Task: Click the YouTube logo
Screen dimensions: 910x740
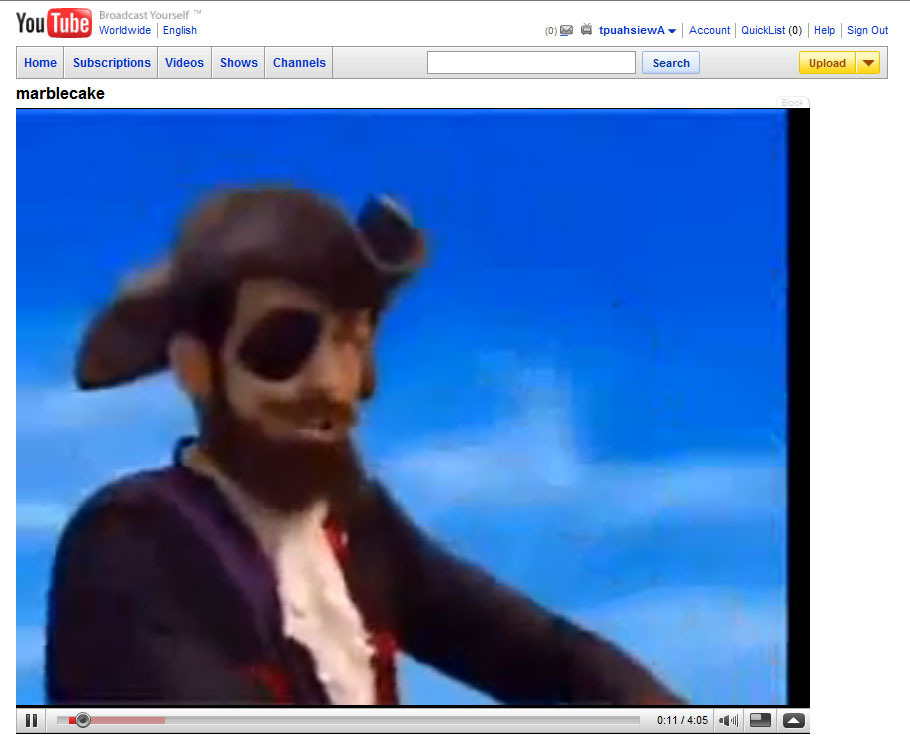Action: tap(54, 22)
